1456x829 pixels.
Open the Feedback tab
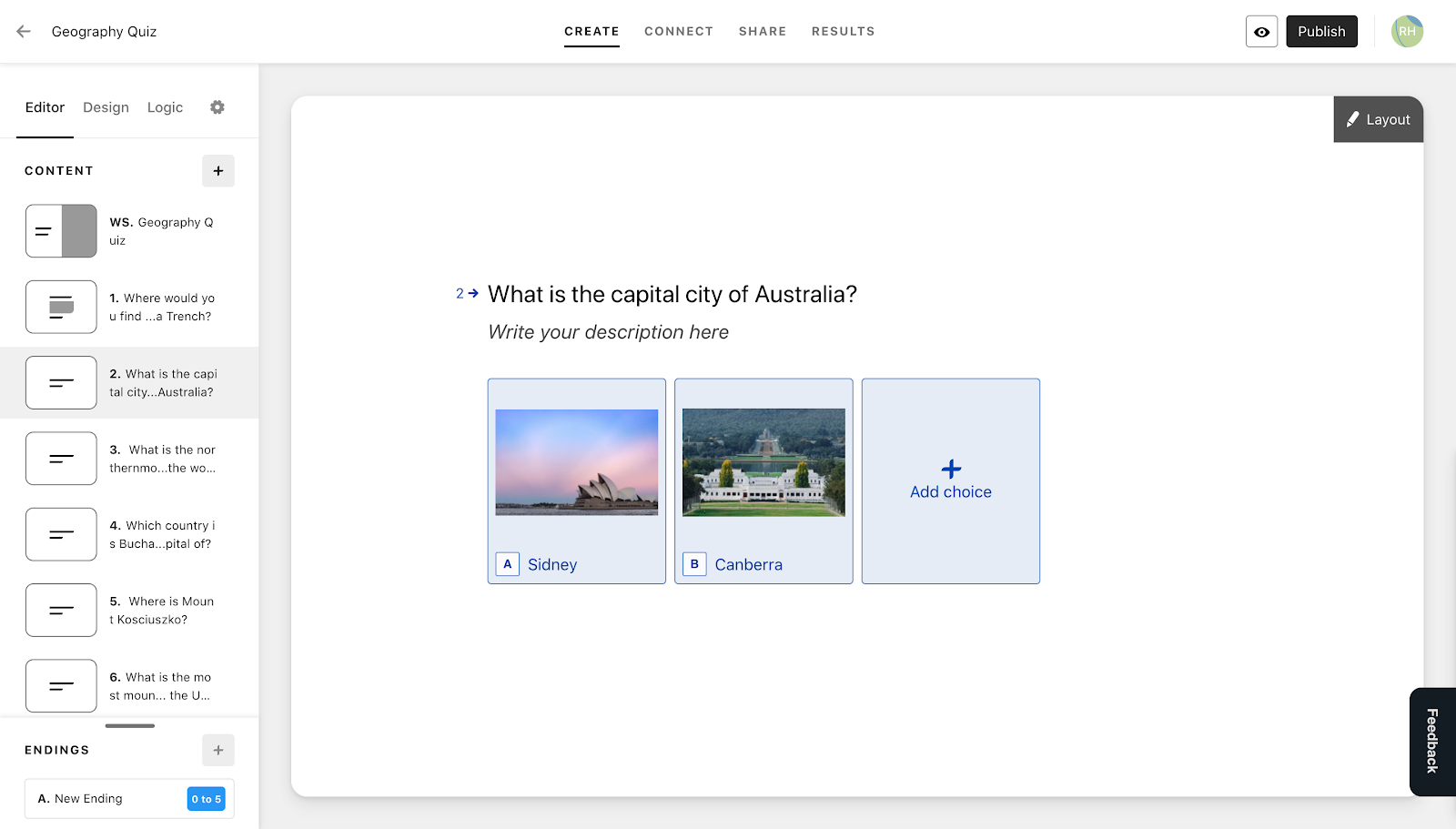click(1433, 742)
